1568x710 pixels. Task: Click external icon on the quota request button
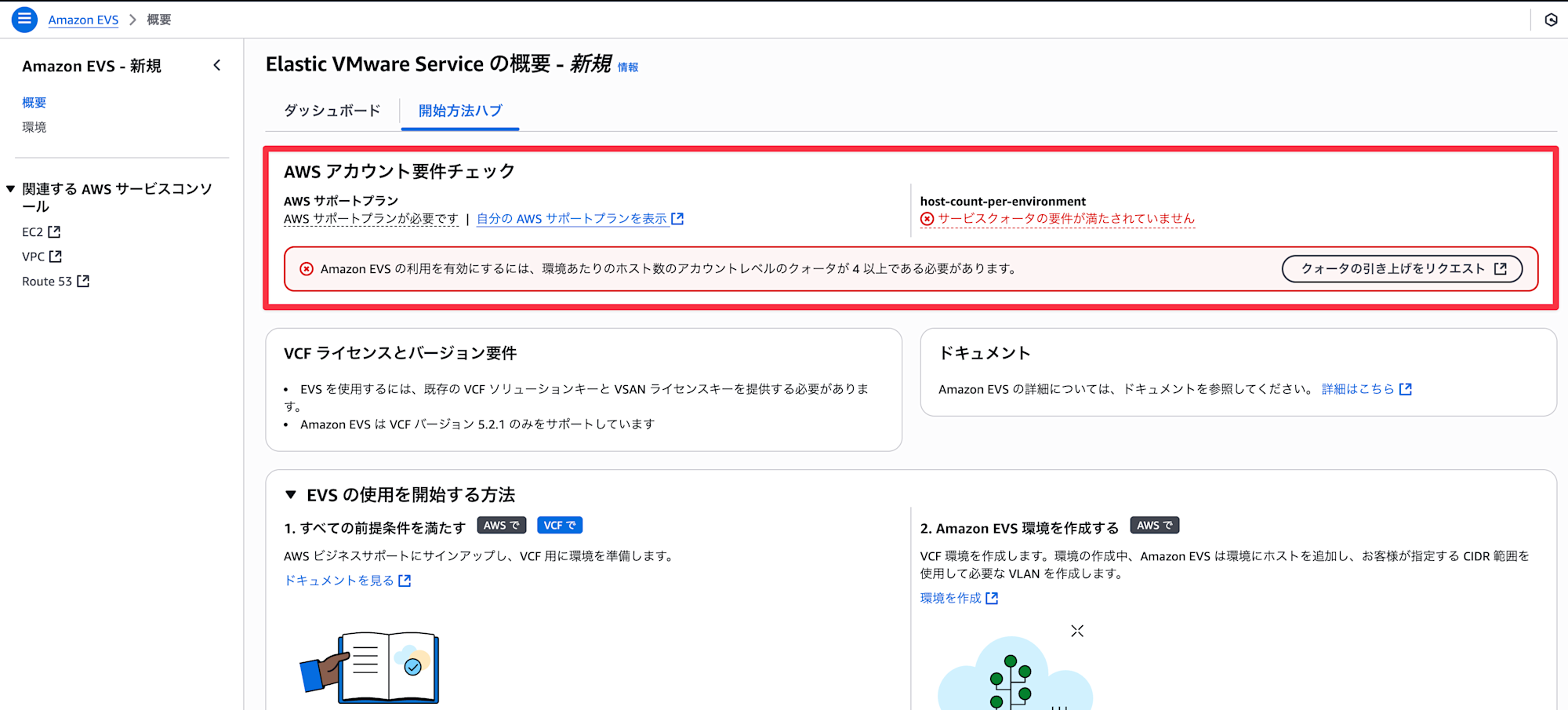1501,269
